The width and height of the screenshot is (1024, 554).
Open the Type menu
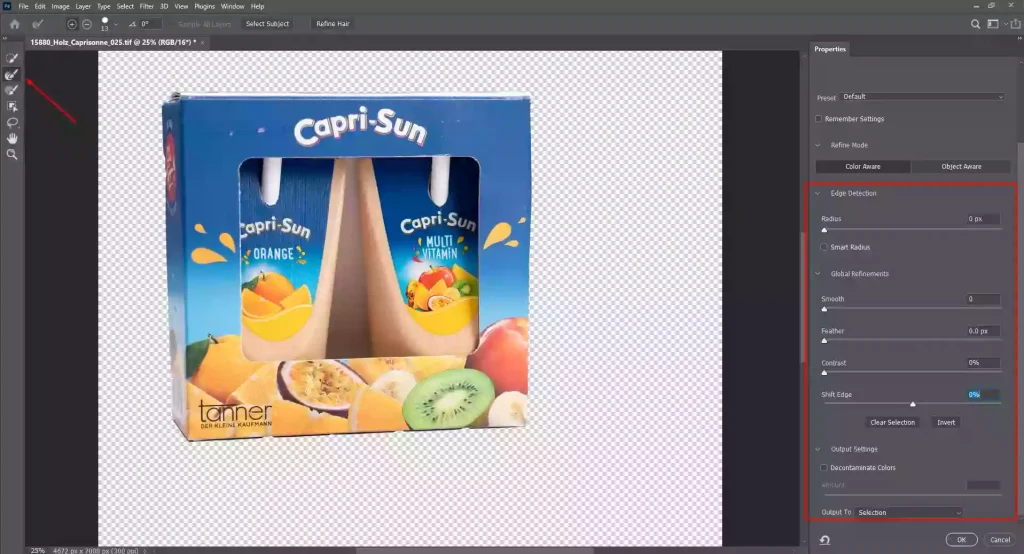(104, 7)
